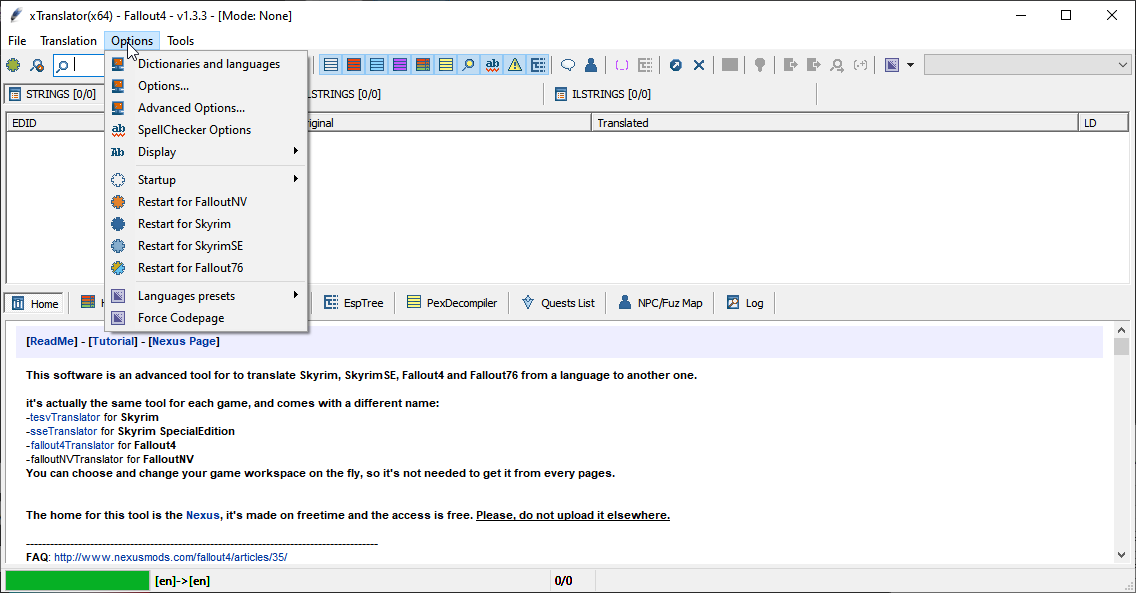Image resolution: width=1136 pixels, height=593 pixels.
Task: Click the vertical scrollbar thumb in Home panel
Action: tap(1122, 347)
